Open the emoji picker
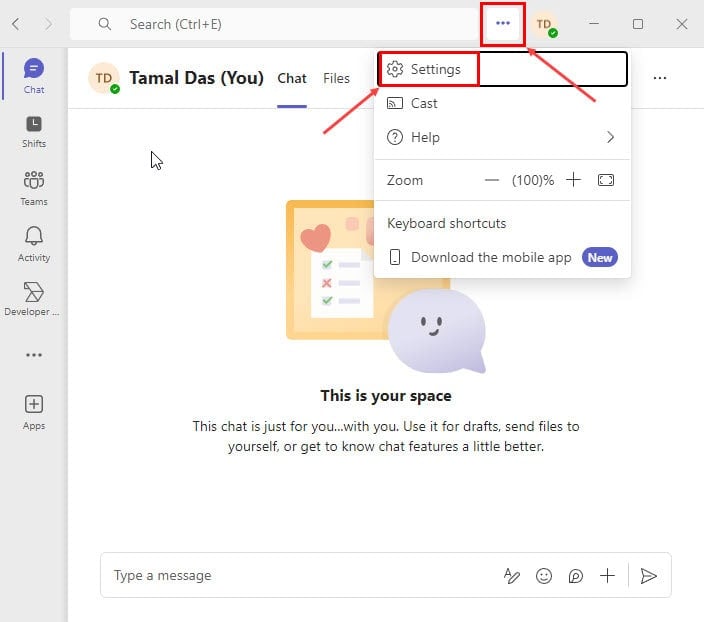This screenshot has height=622, width=704. (x=543, y=575)
